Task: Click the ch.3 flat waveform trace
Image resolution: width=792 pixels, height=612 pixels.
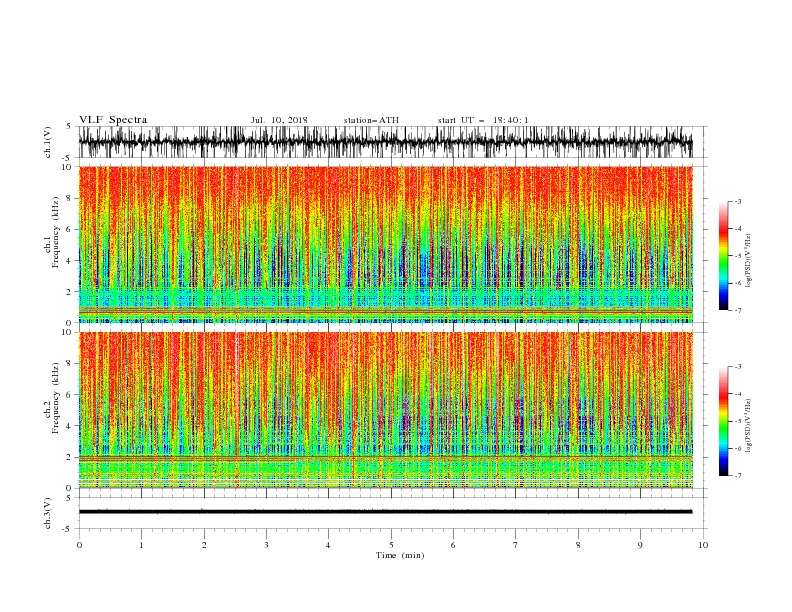Action: coord(385,512)
